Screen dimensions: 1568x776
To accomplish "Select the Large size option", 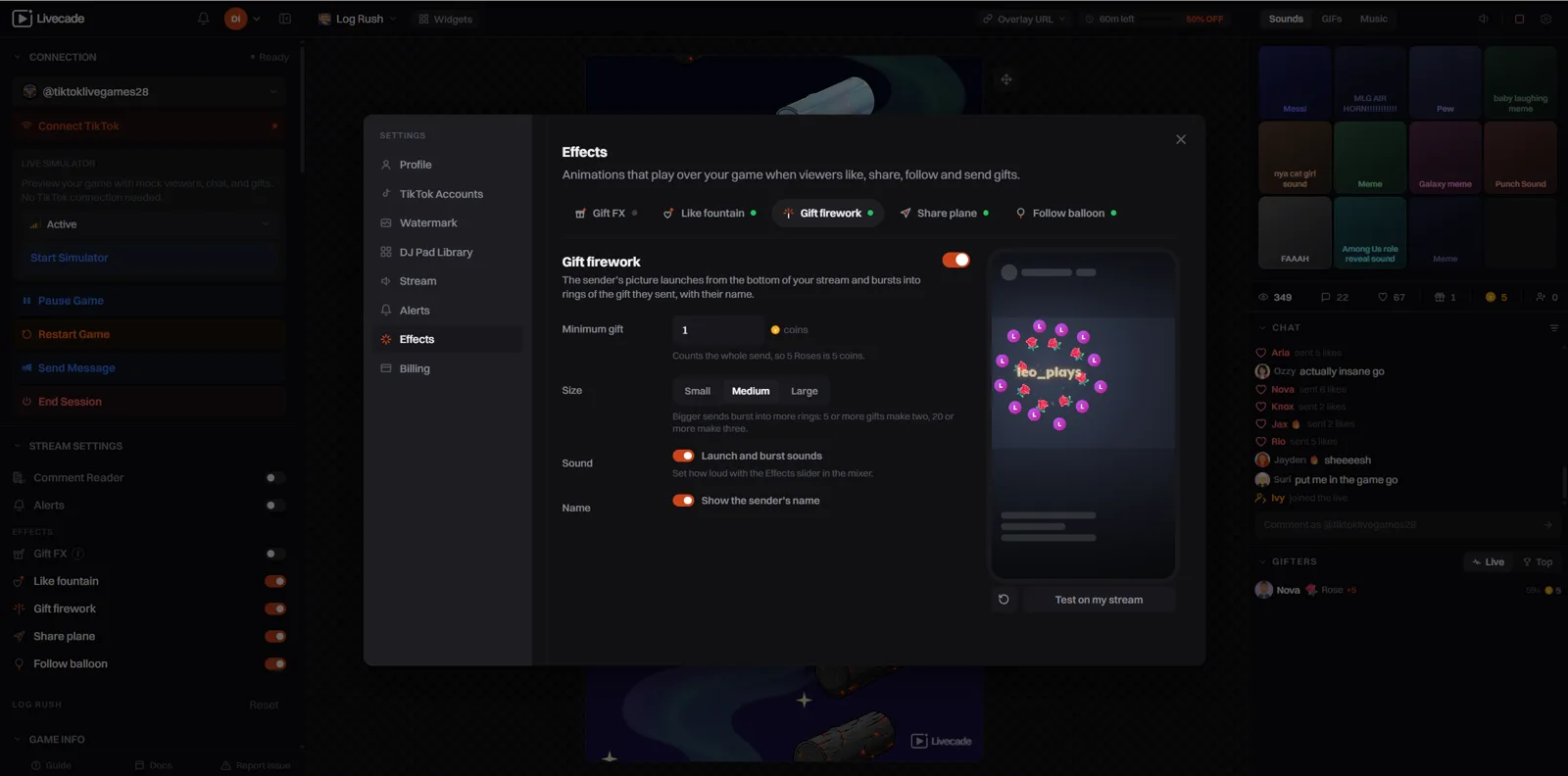I will pyautogui.click(x=805, y=391).
